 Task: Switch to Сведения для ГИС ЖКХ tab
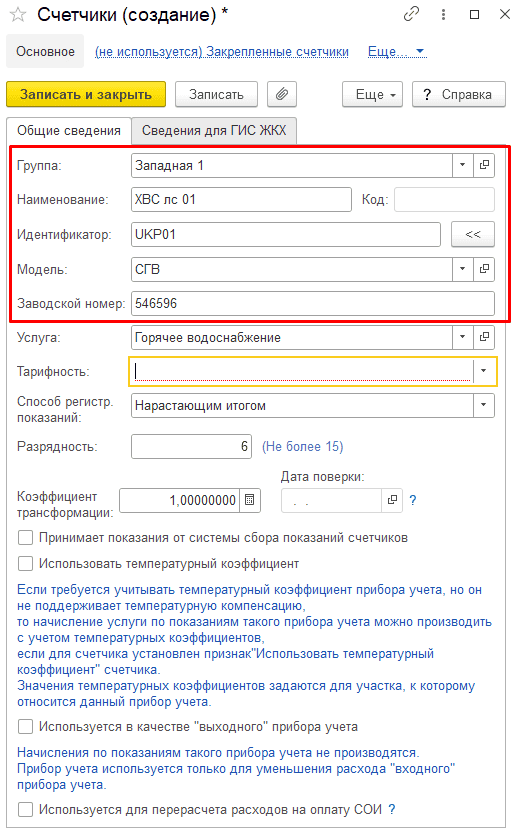pos(214,130)
